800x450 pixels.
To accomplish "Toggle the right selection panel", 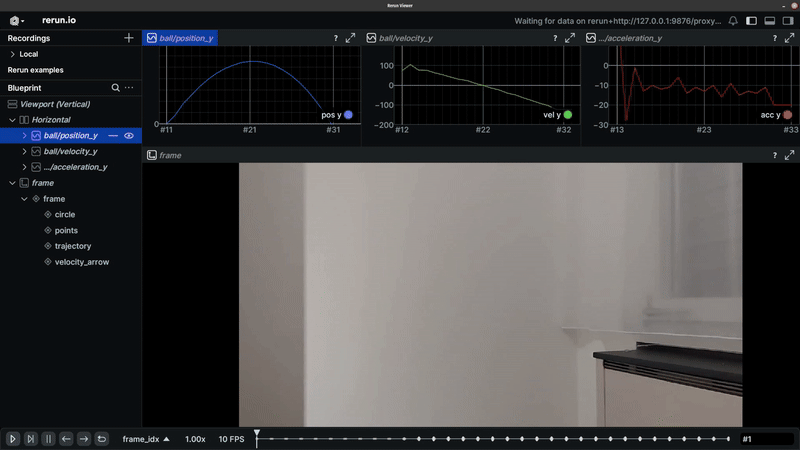I will [787, 20].
